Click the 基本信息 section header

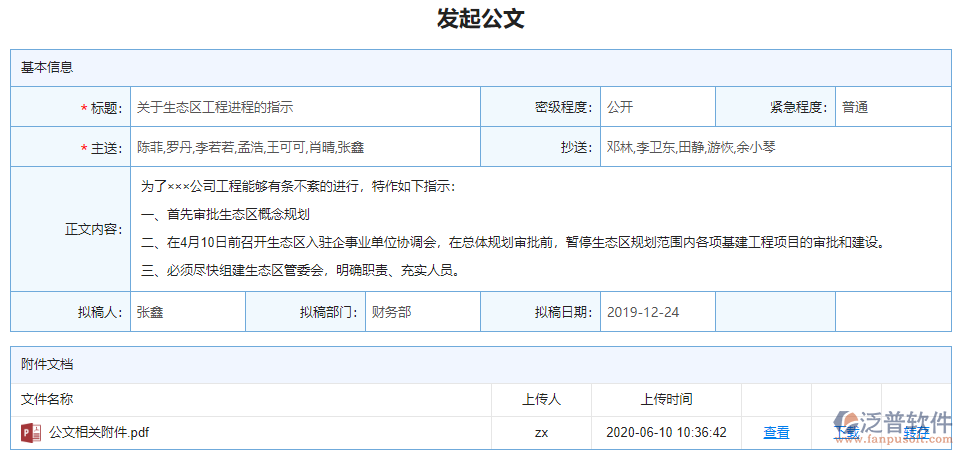point(481,68)
